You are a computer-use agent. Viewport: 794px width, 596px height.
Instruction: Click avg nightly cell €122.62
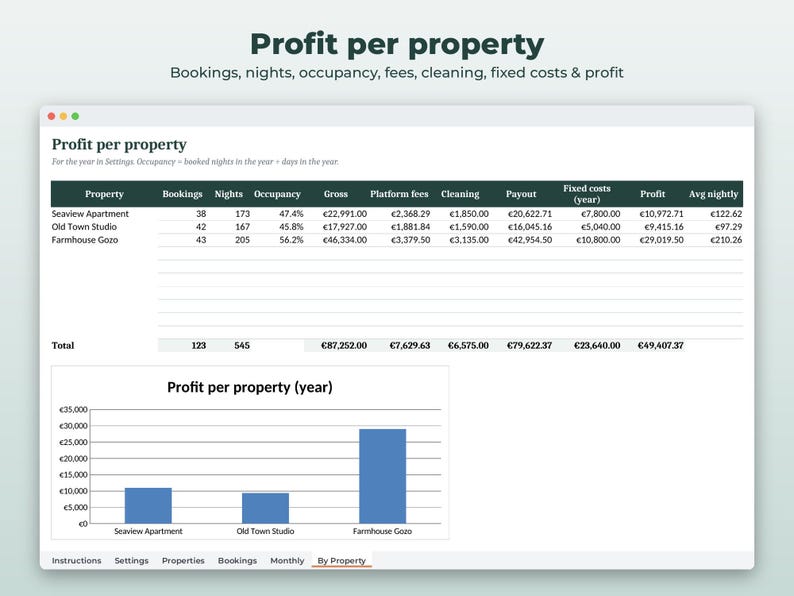click(x=726, y=214)
